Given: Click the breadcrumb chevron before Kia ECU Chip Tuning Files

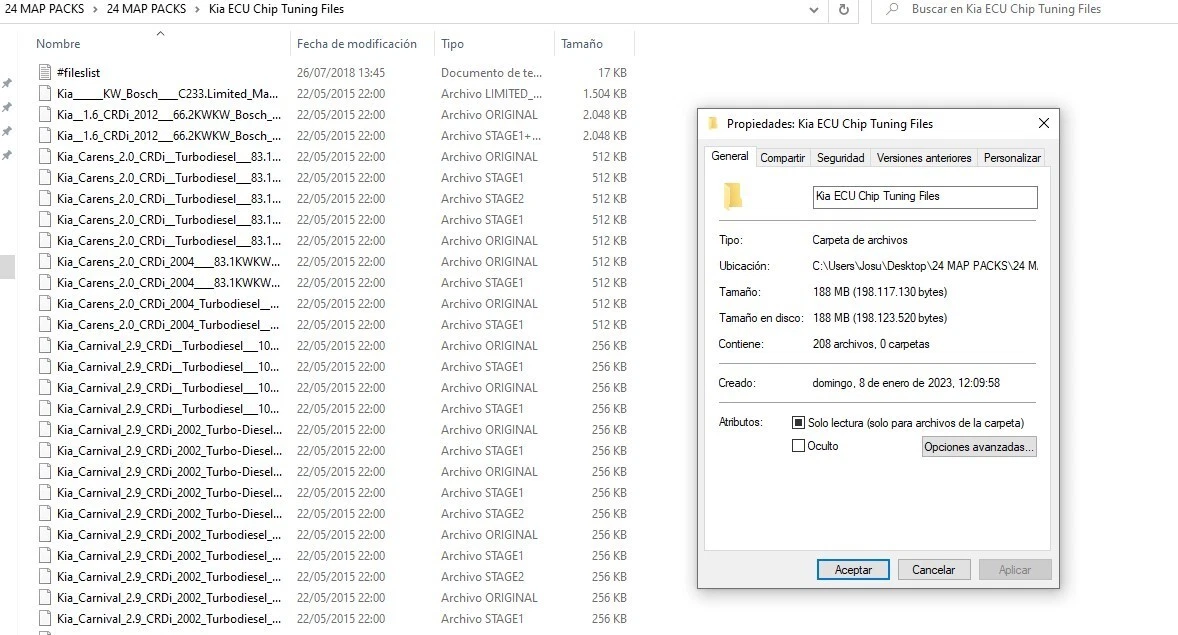Looking at the screenshot, I should pos(197,10).
